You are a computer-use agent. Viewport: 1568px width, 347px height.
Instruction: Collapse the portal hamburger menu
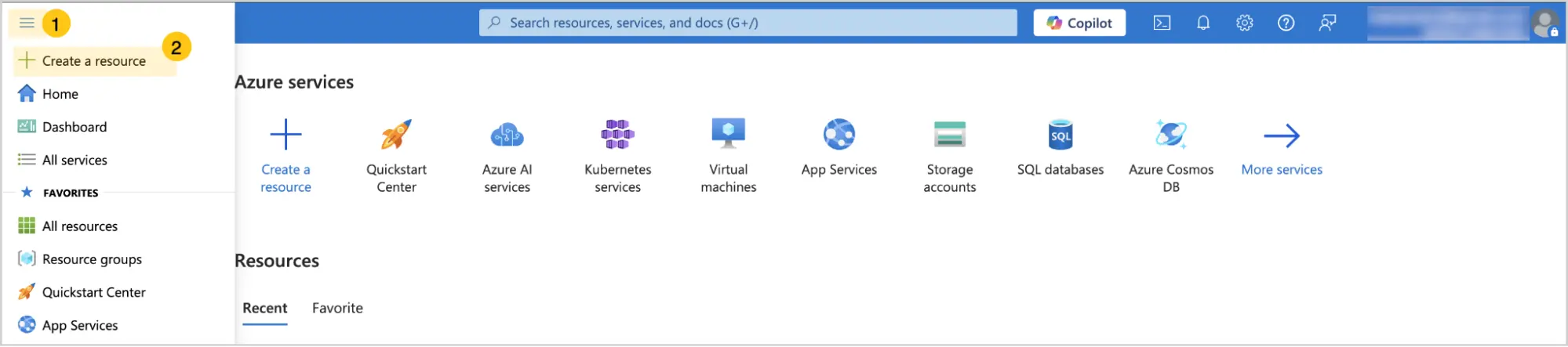pyautogui.click(x=27, y=23)
